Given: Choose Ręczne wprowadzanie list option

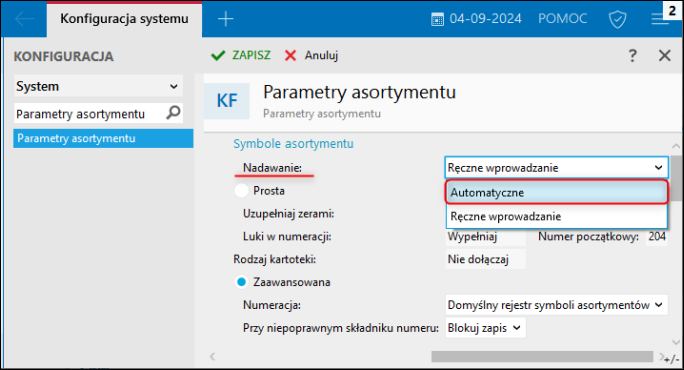Looking at the screenshot, I should pos(556,216).
